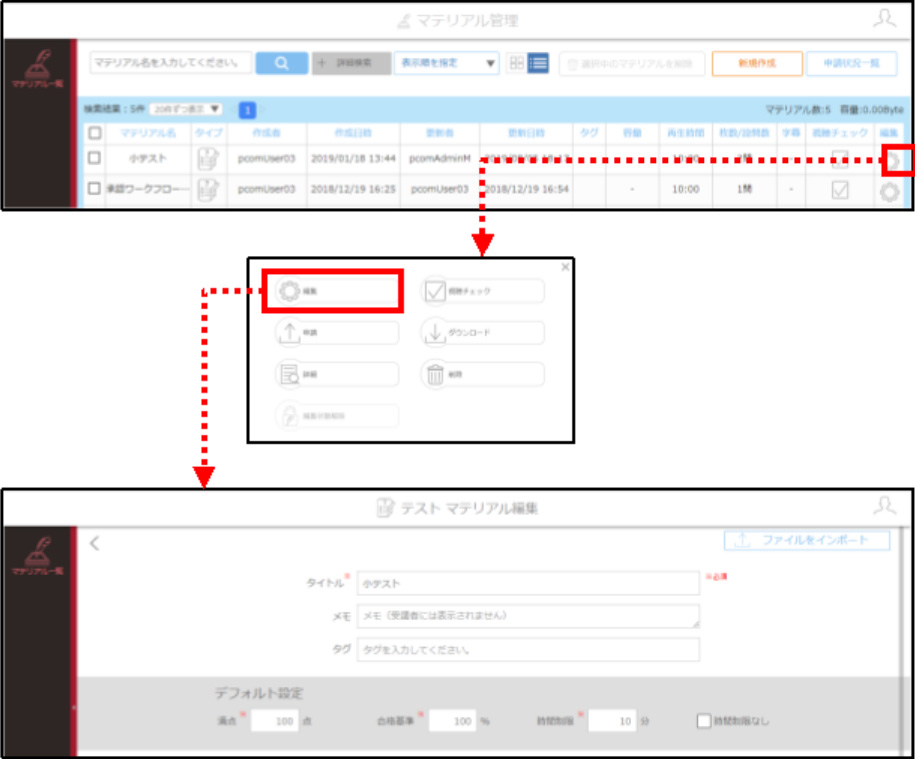The image size is (915, 759).
Task: Open the 表示順を指定 sort dropdown
Action: (x=446, y=63)
